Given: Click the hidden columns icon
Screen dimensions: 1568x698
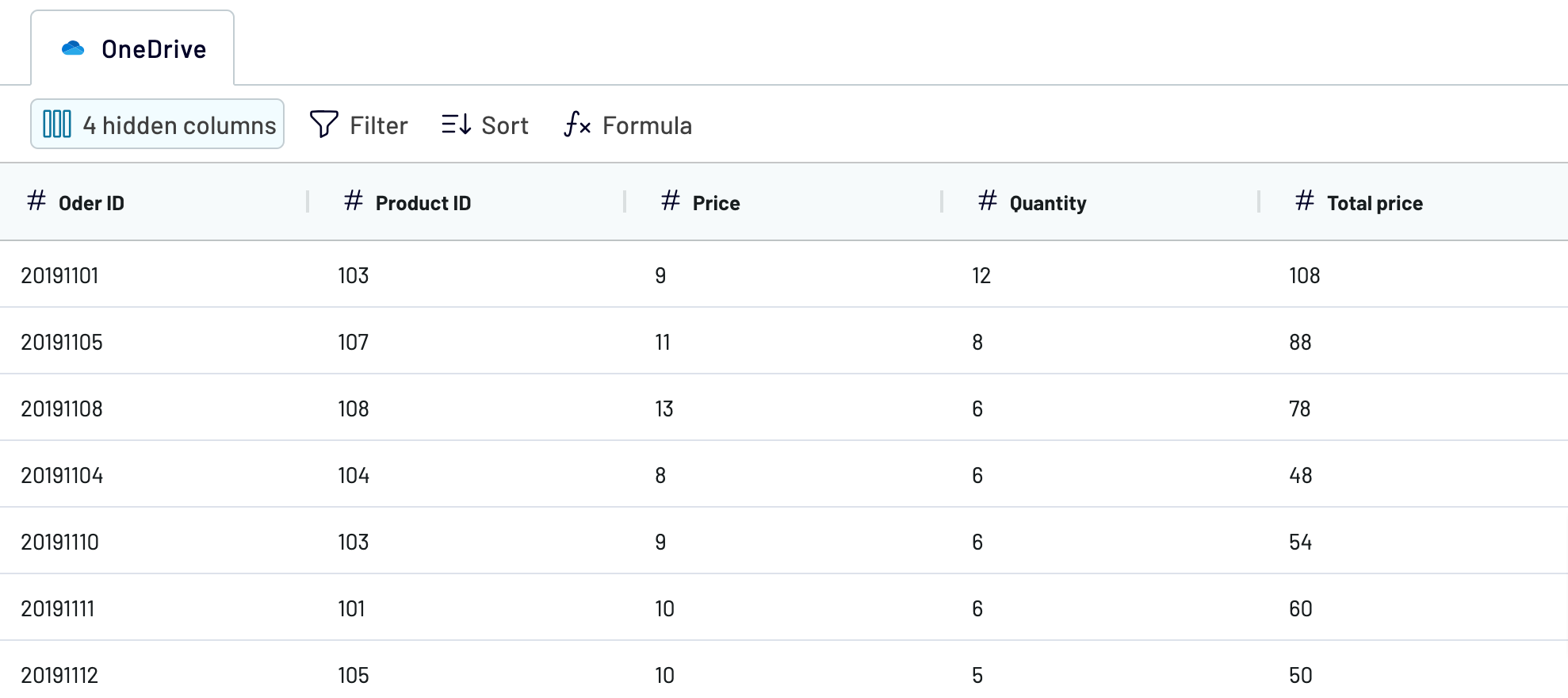Looking at the screenshot, I should coord(57,125).
